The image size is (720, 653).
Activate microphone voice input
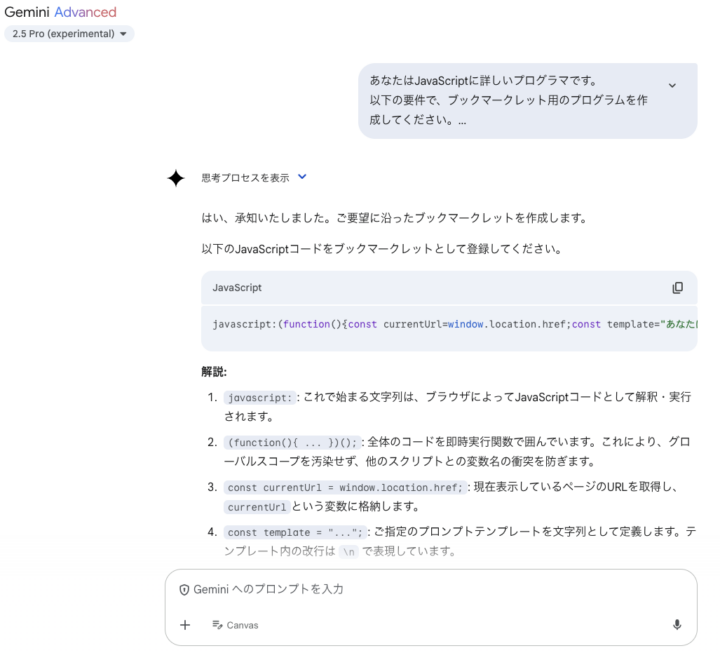(x=677, y=625)
